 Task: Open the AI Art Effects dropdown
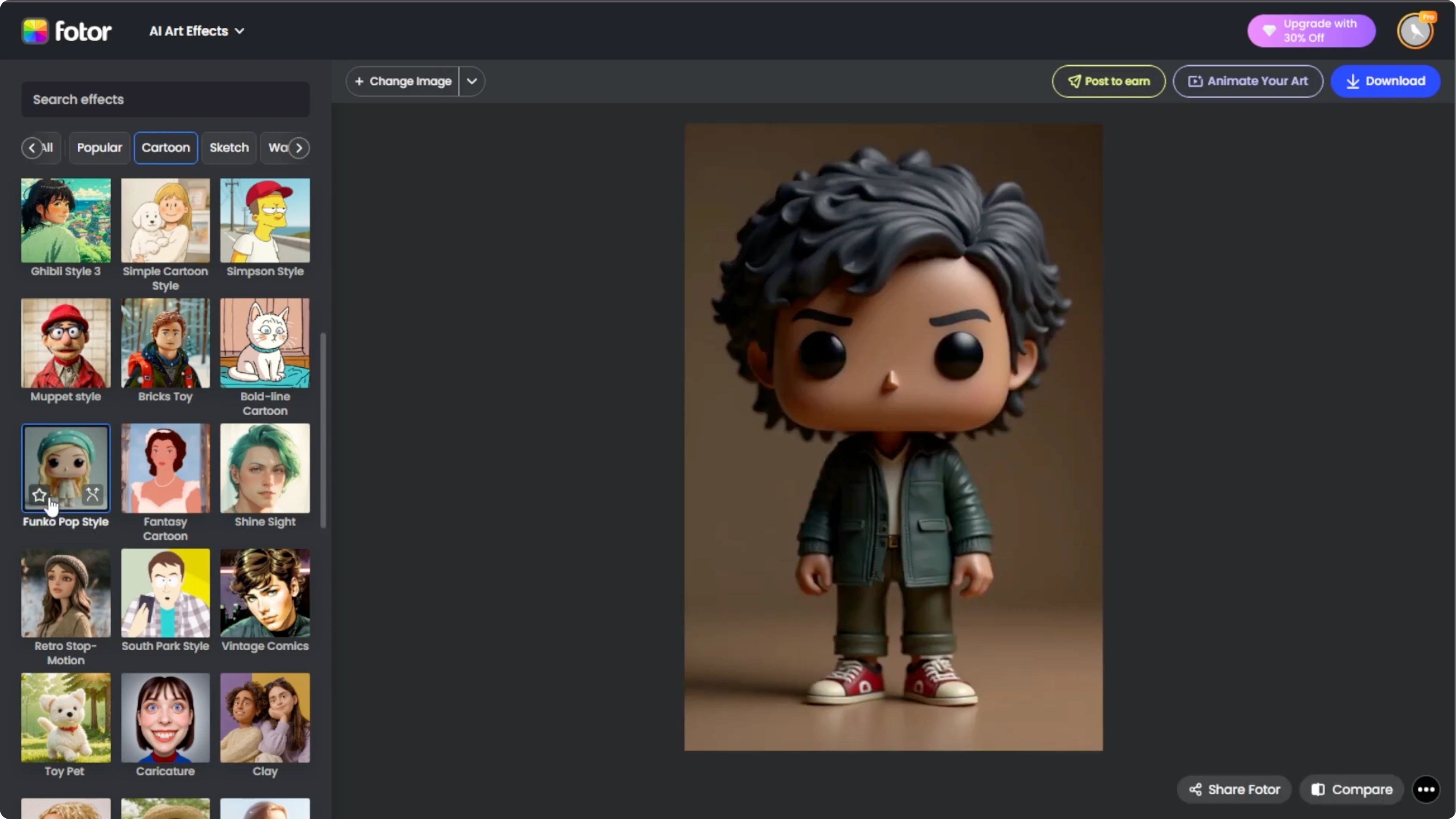click(197, 31)
